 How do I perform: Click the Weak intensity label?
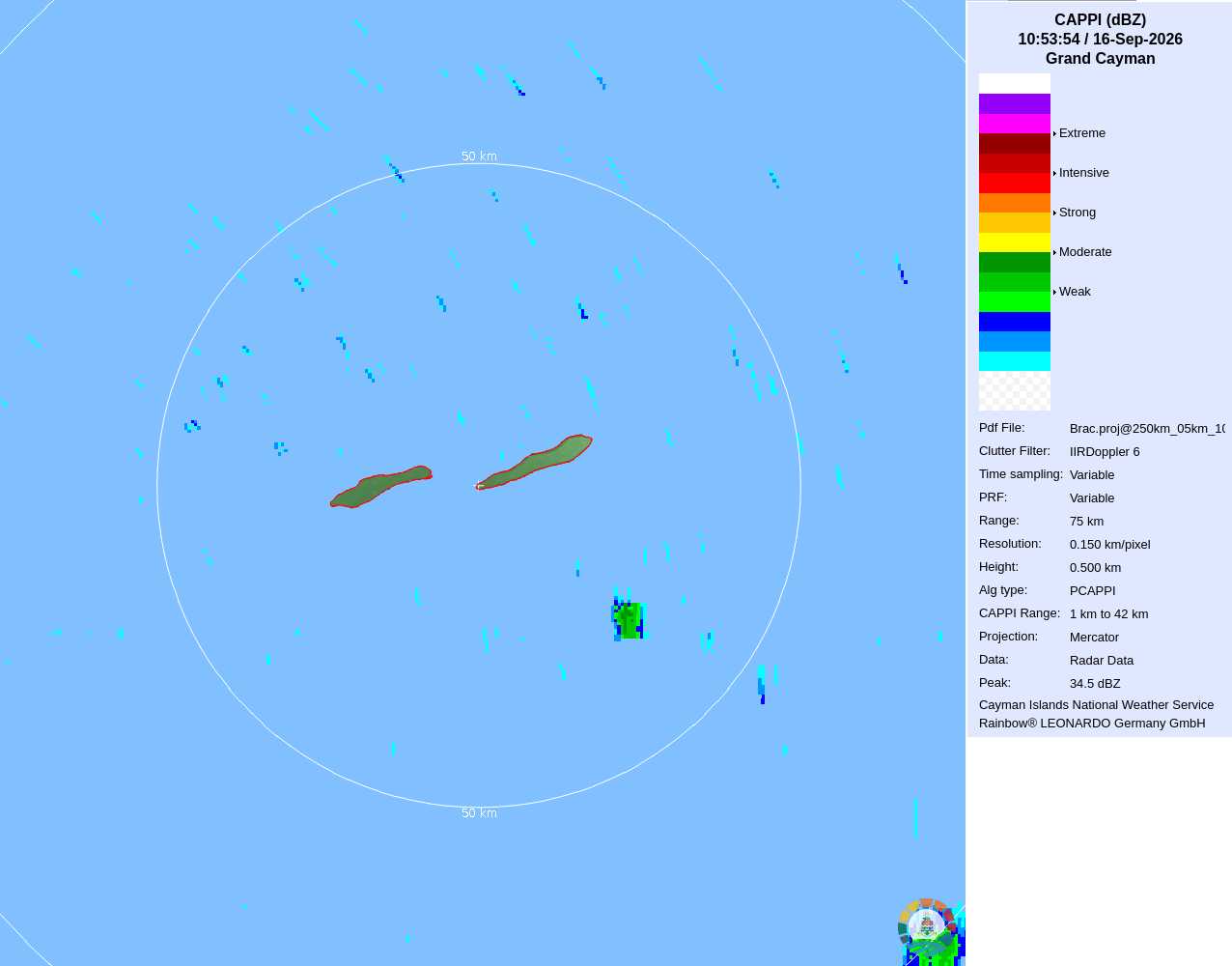click(1075, 292)
